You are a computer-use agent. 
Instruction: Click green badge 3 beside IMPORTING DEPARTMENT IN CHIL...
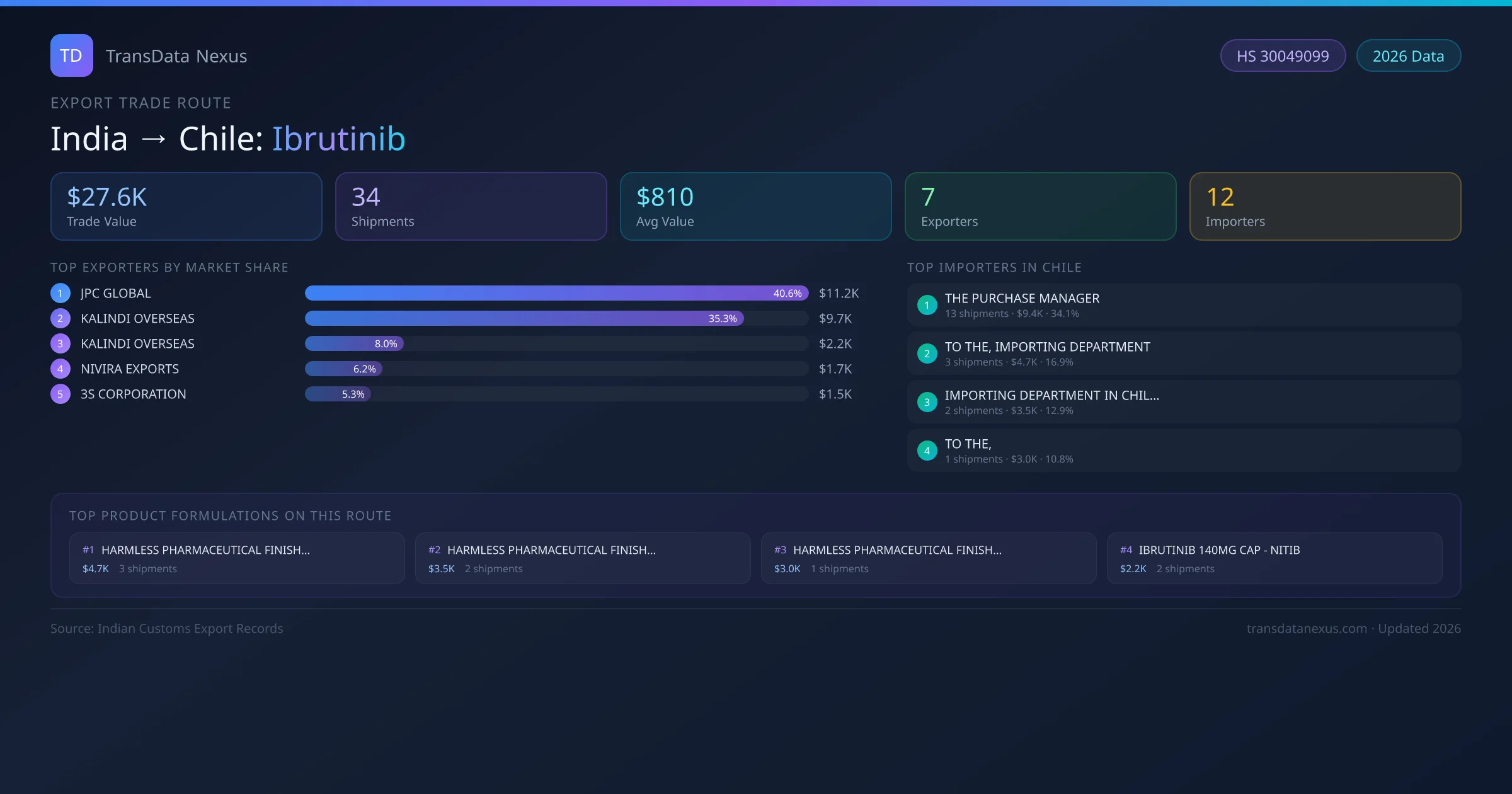click(x=927, y=402)
